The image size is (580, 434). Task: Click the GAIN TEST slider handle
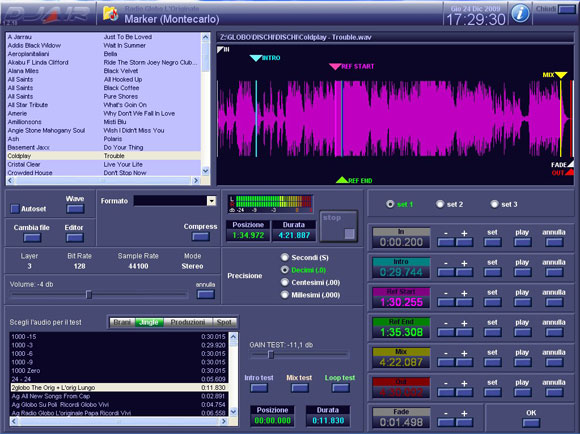point(271,355)
